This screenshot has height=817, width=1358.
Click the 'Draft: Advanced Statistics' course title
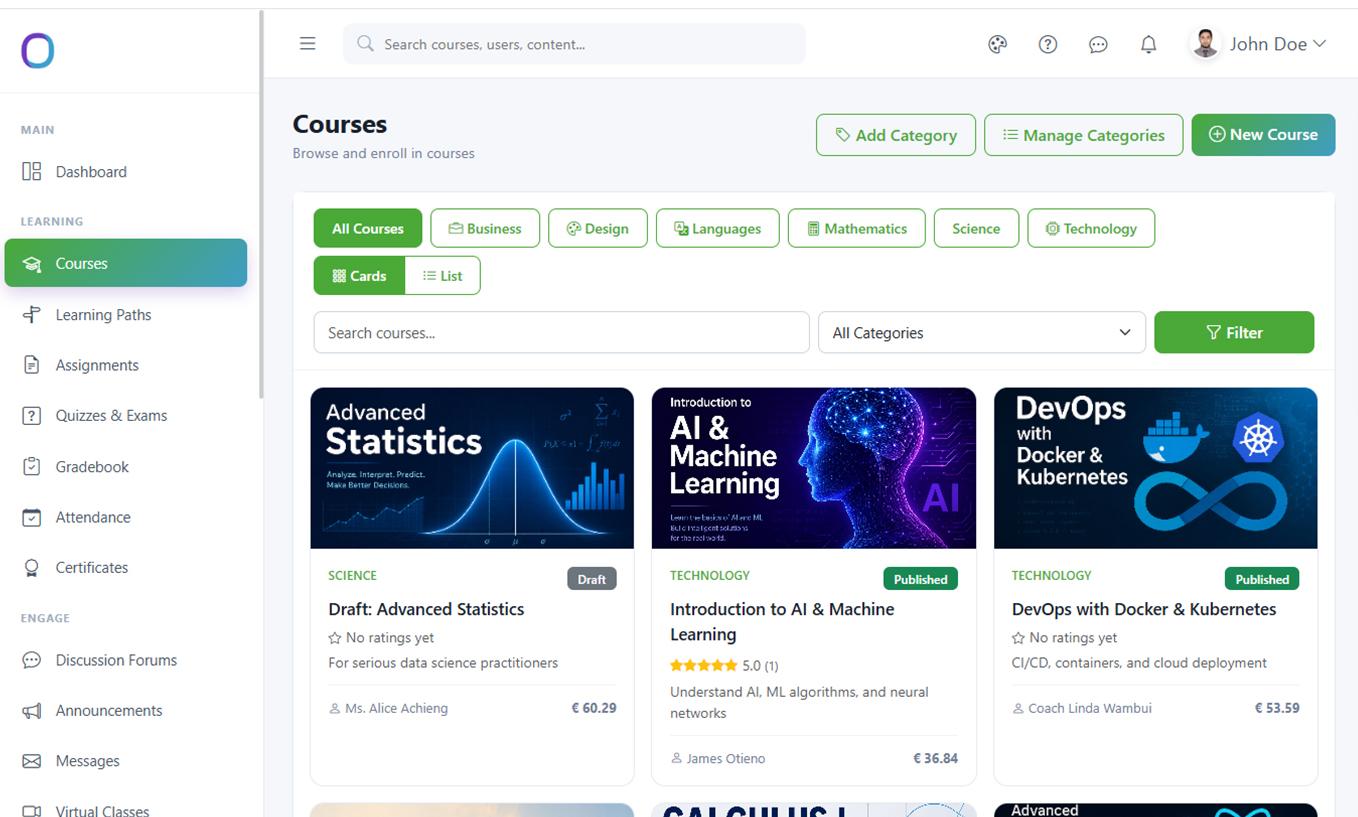426,609
